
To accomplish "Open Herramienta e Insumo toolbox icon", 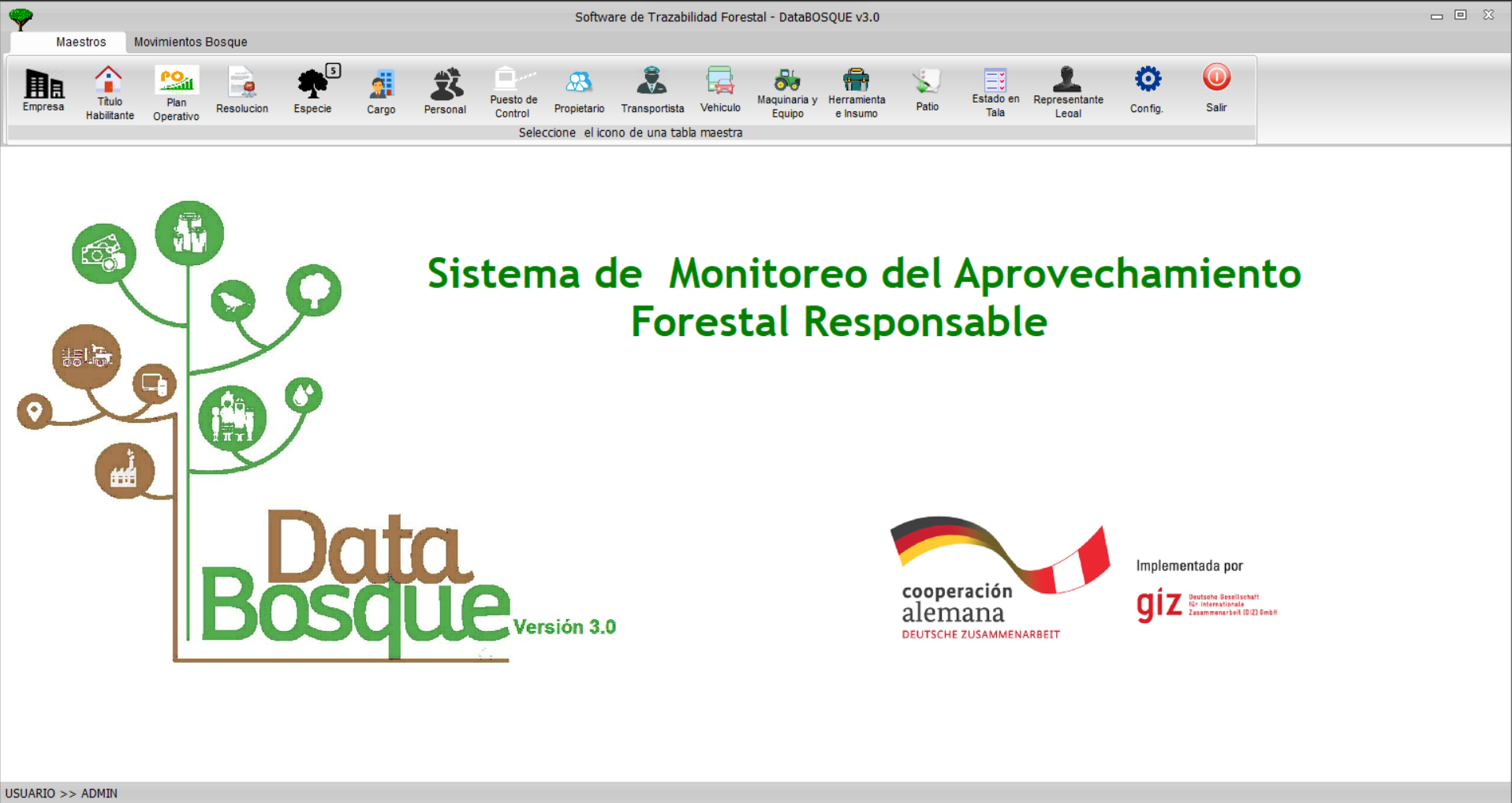I will tap(856, 79).
